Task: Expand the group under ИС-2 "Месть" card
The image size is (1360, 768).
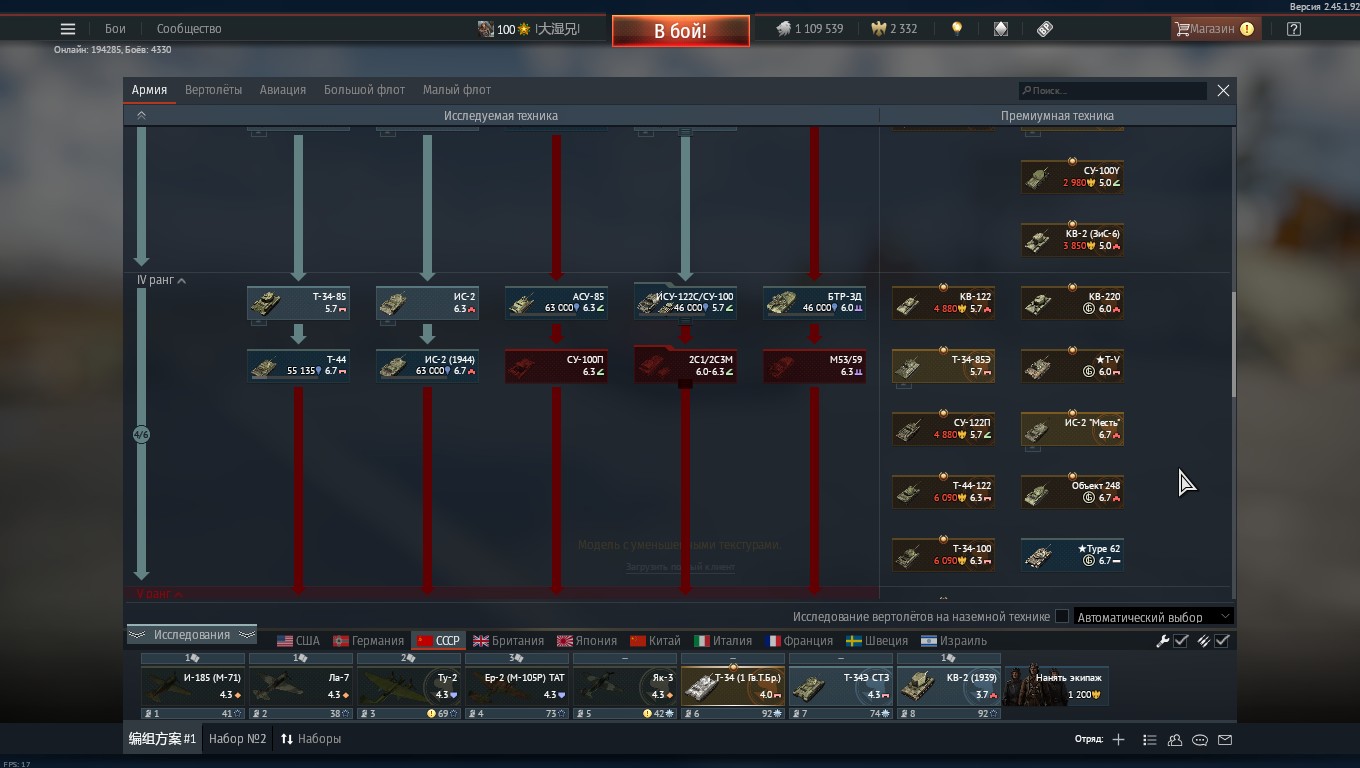Action: pos(1032,448)
